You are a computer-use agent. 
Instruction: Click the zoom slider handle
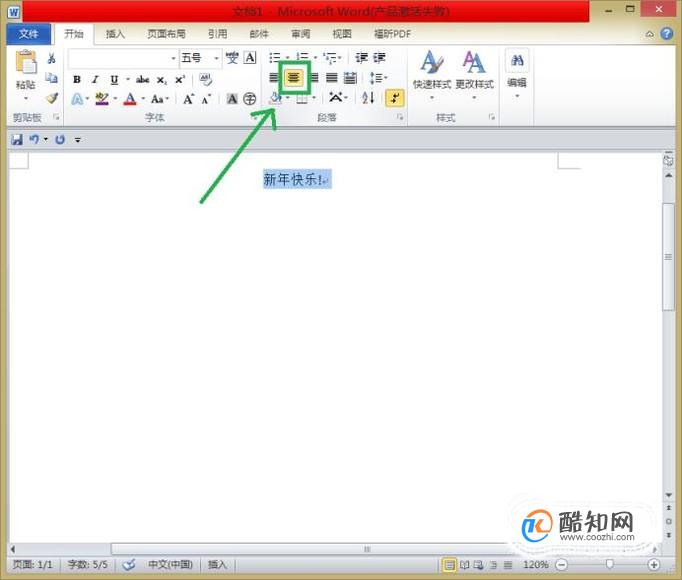609,564
